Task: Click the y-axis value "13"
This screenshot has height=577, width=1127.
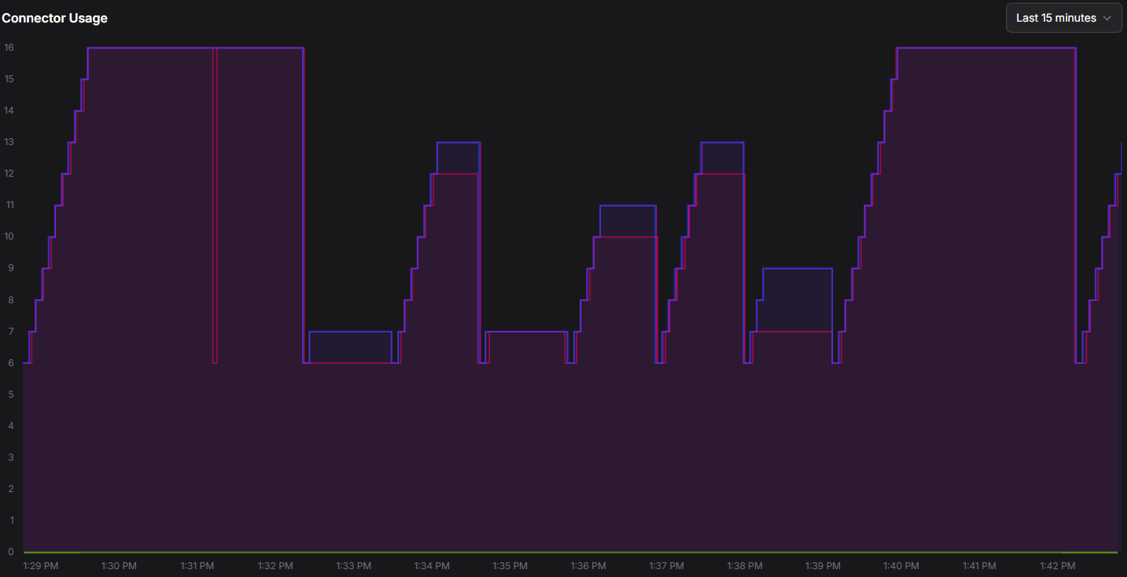Action: coord(9,142)
